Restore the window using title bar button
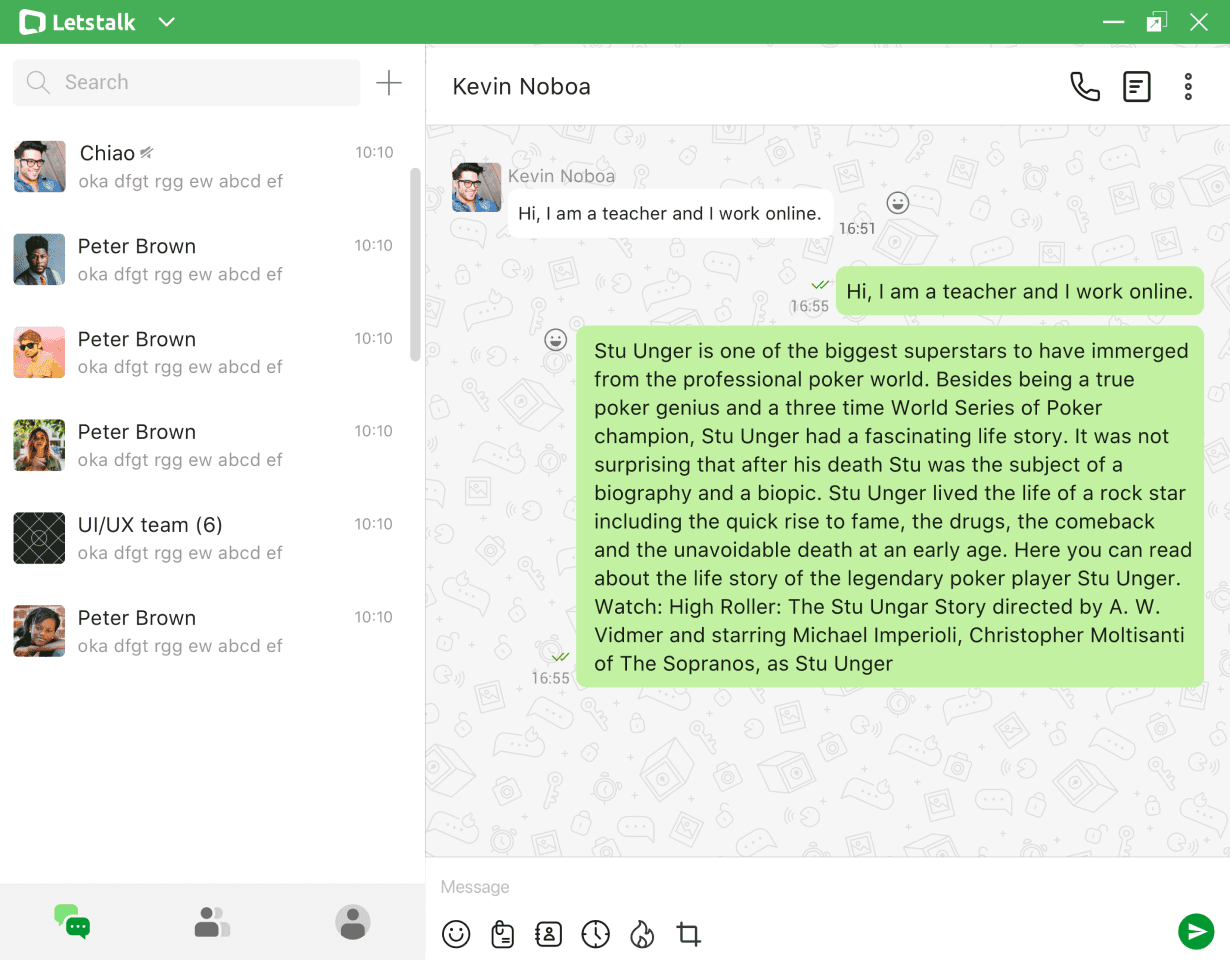 coord(1156,22)
